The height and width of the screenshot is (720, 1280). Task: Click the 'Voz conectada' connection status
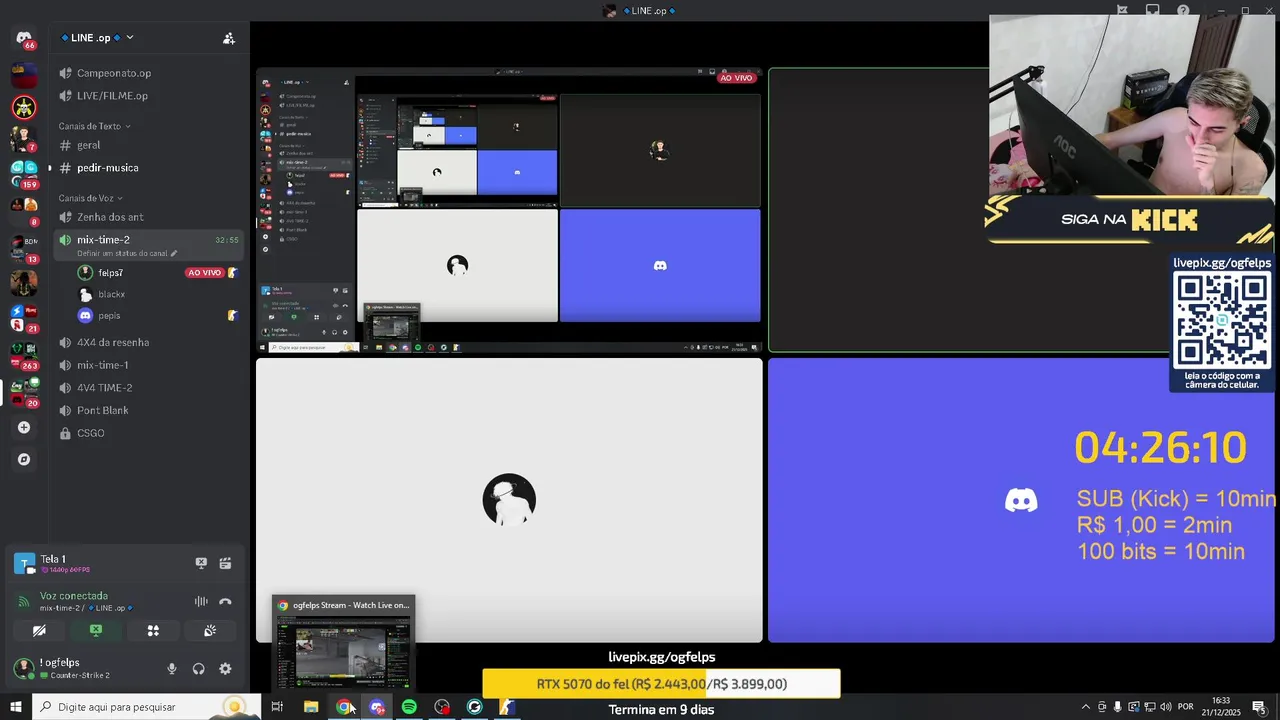point(74,596)
